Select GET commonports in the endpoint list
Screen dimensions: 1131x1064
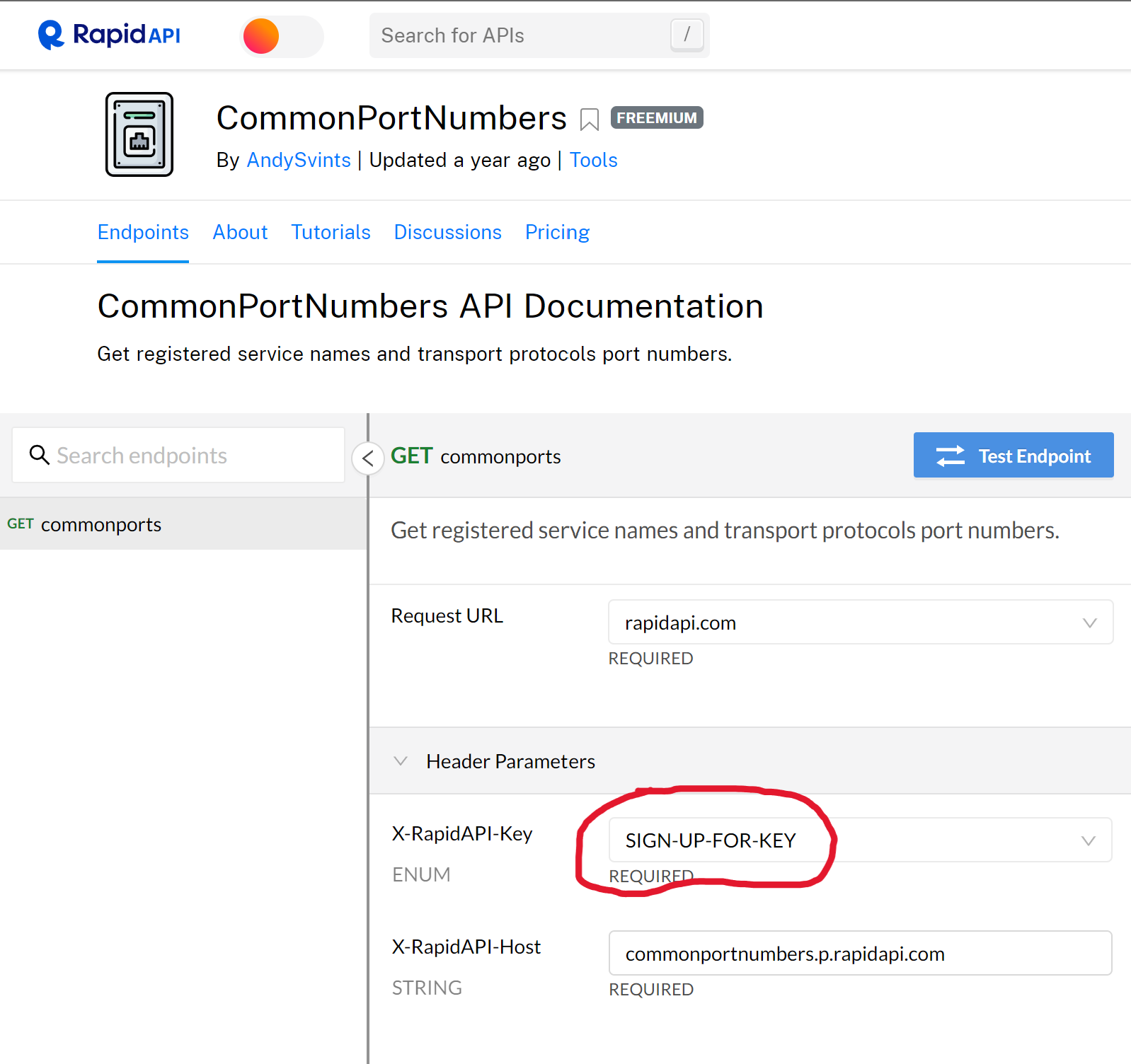coord(183,524)
